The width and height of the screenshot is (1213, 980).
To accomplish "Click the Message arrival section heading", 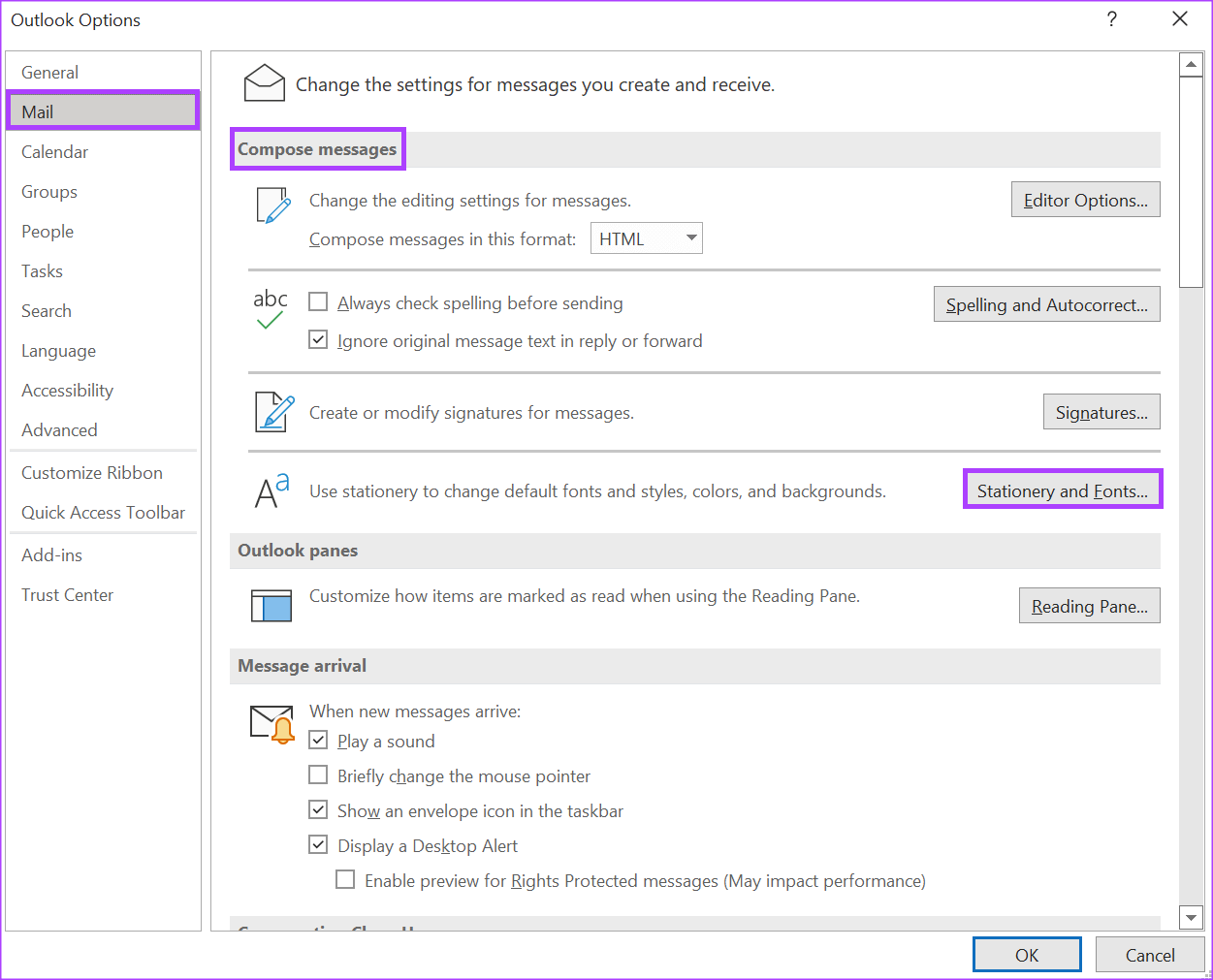I will coord(302,666).
